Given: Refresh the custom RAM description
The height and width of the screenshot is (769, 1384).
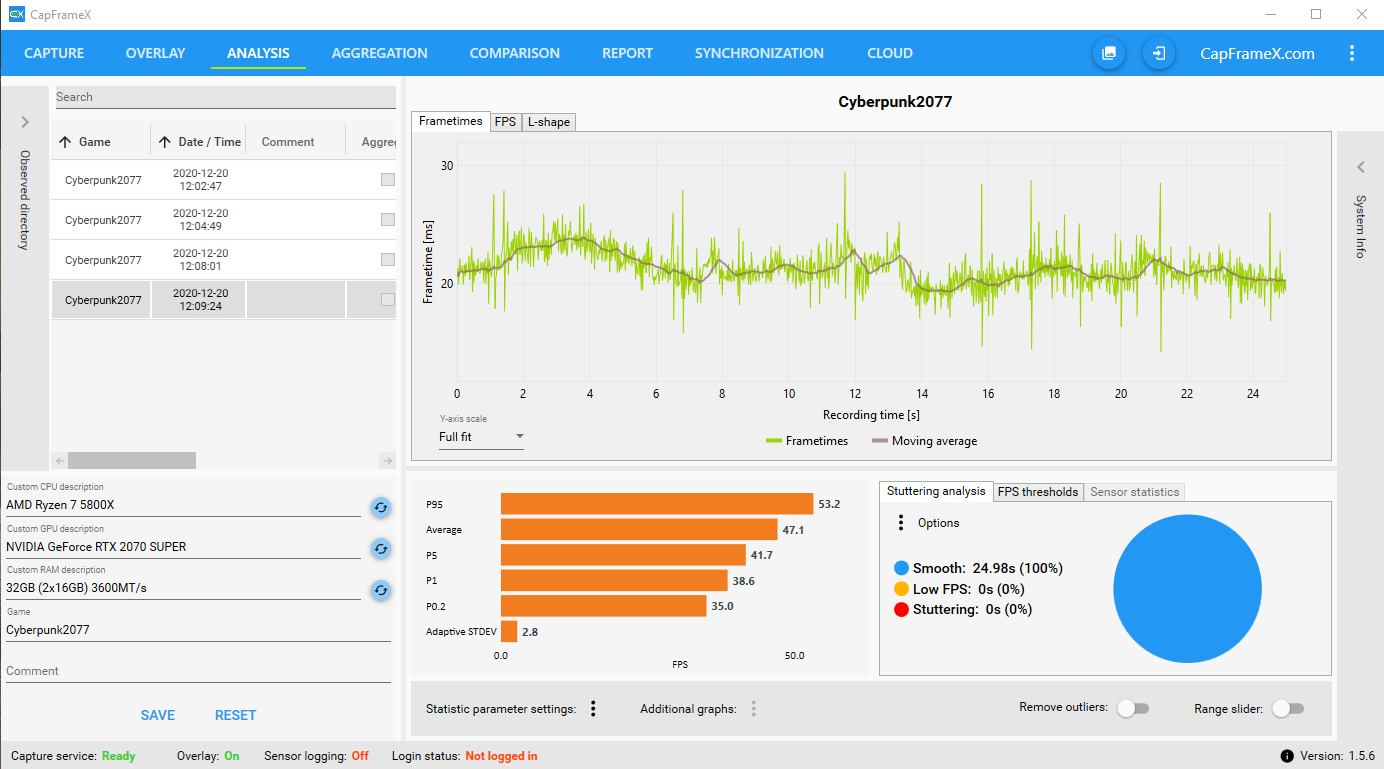Looking at the screenshot, I should point(380,590).
